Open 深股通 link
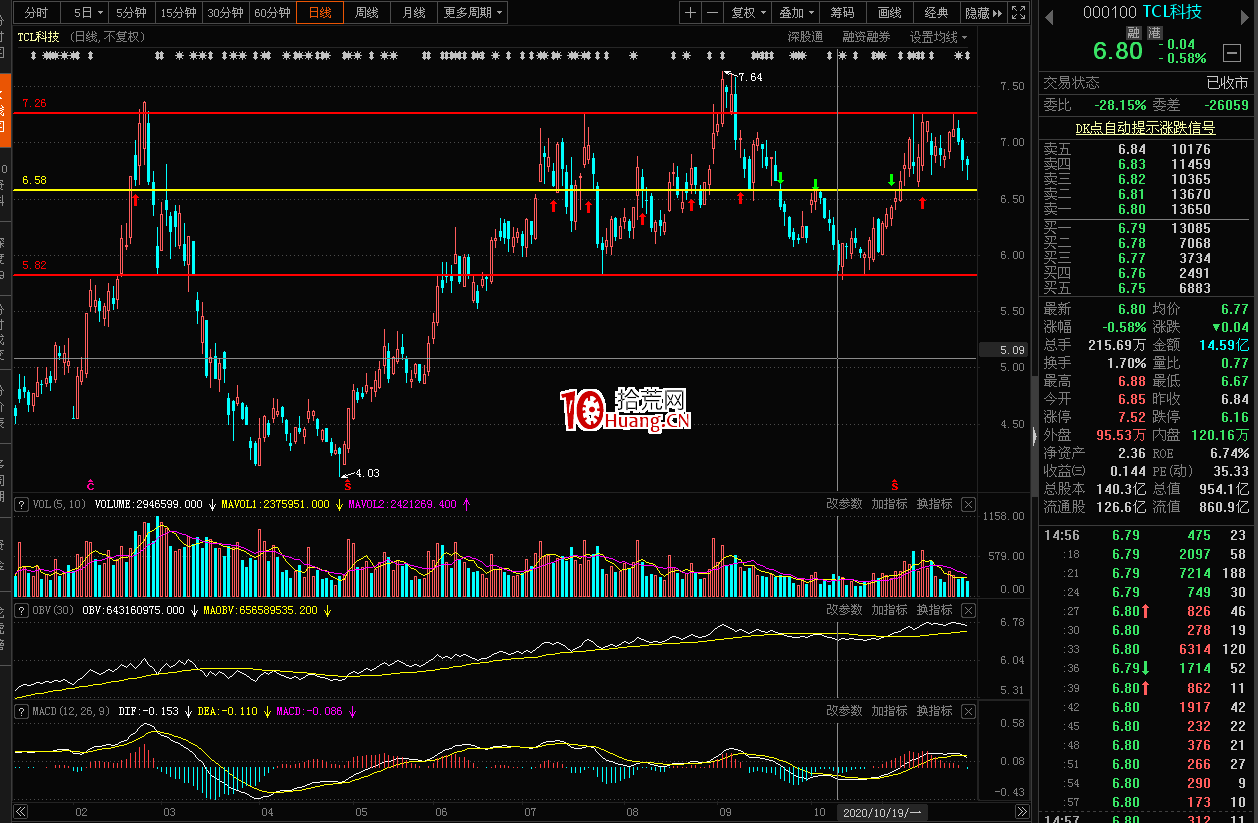Image resolution: width=1258 pixels, height=823 pixels. pos(805,37)
